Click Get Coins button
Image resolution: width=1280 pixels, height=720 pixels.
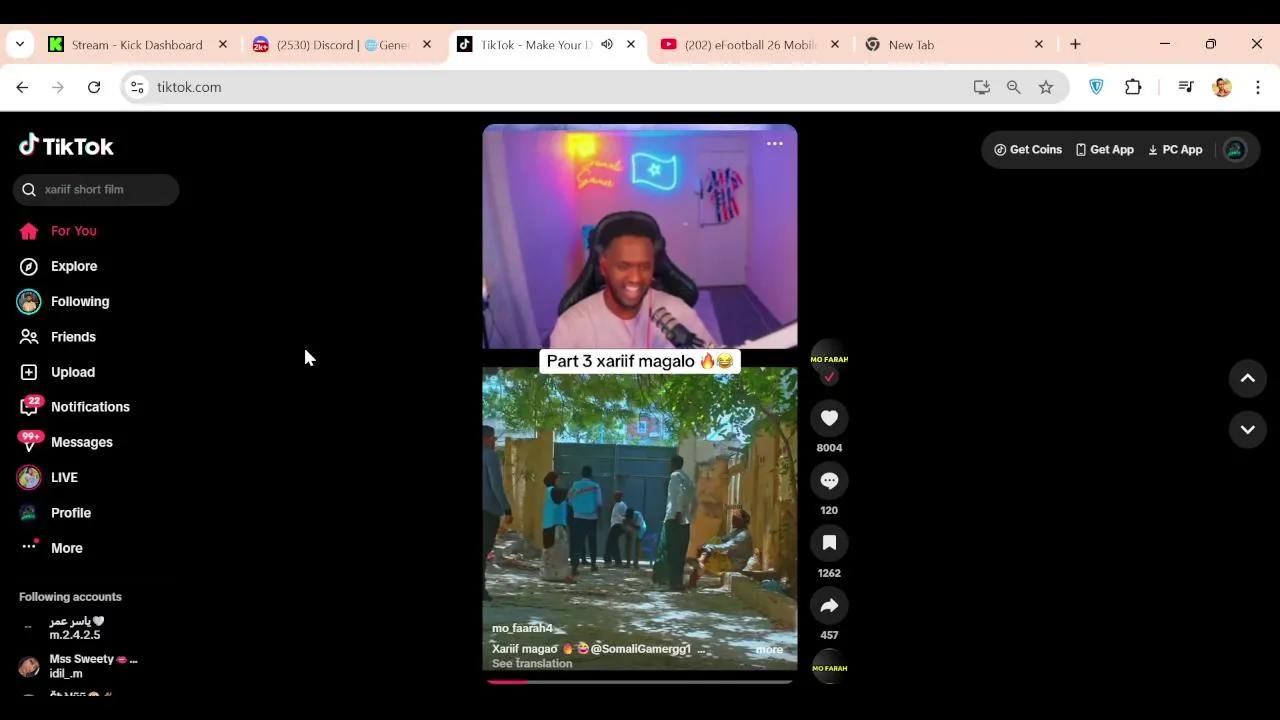click(1027, 149)
